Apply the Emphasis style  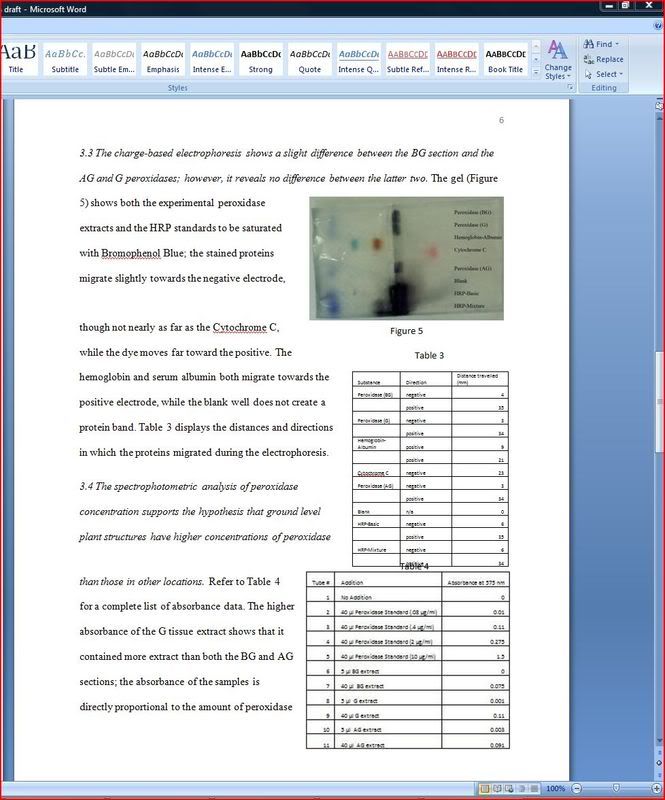point(163,59)
